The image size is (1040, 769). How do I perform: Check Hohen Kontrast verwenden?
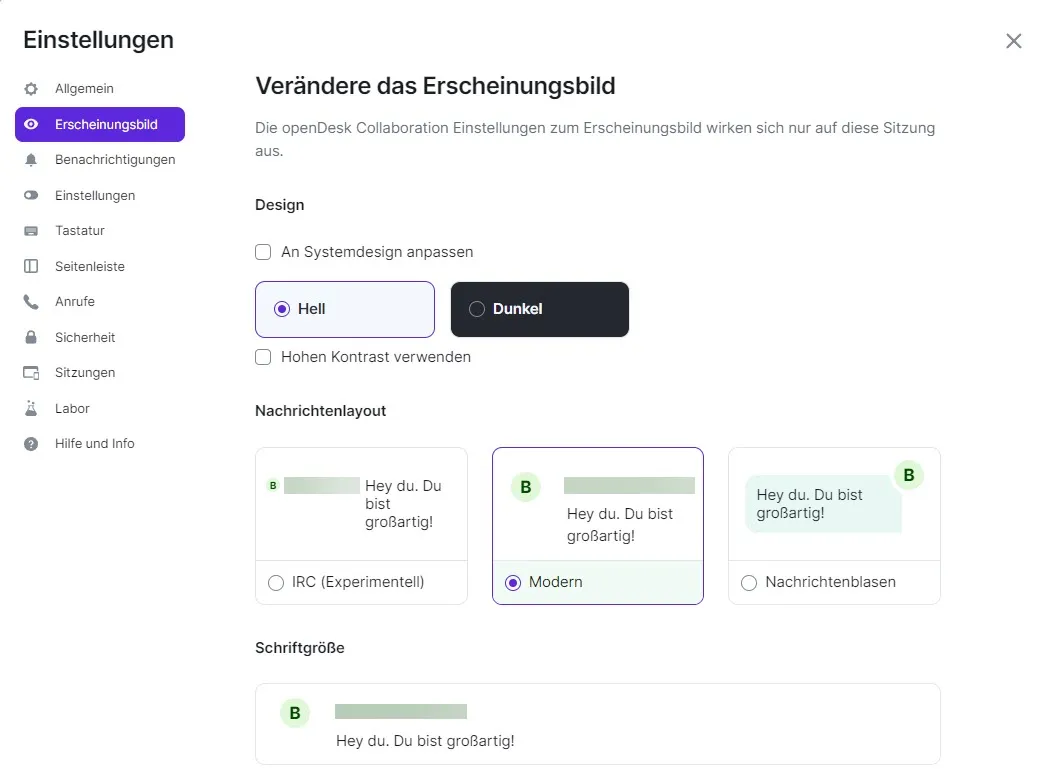coord(263,356)
